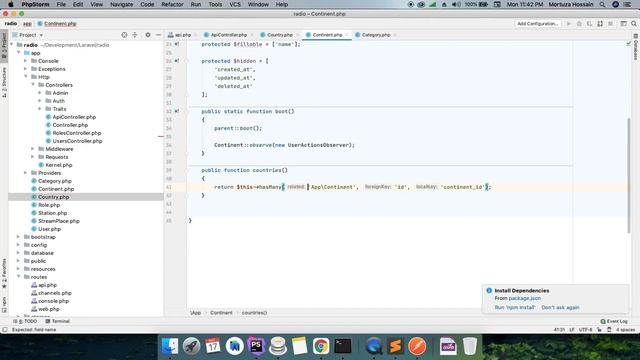Click the gutter override marker on line 24

(177, 44)
